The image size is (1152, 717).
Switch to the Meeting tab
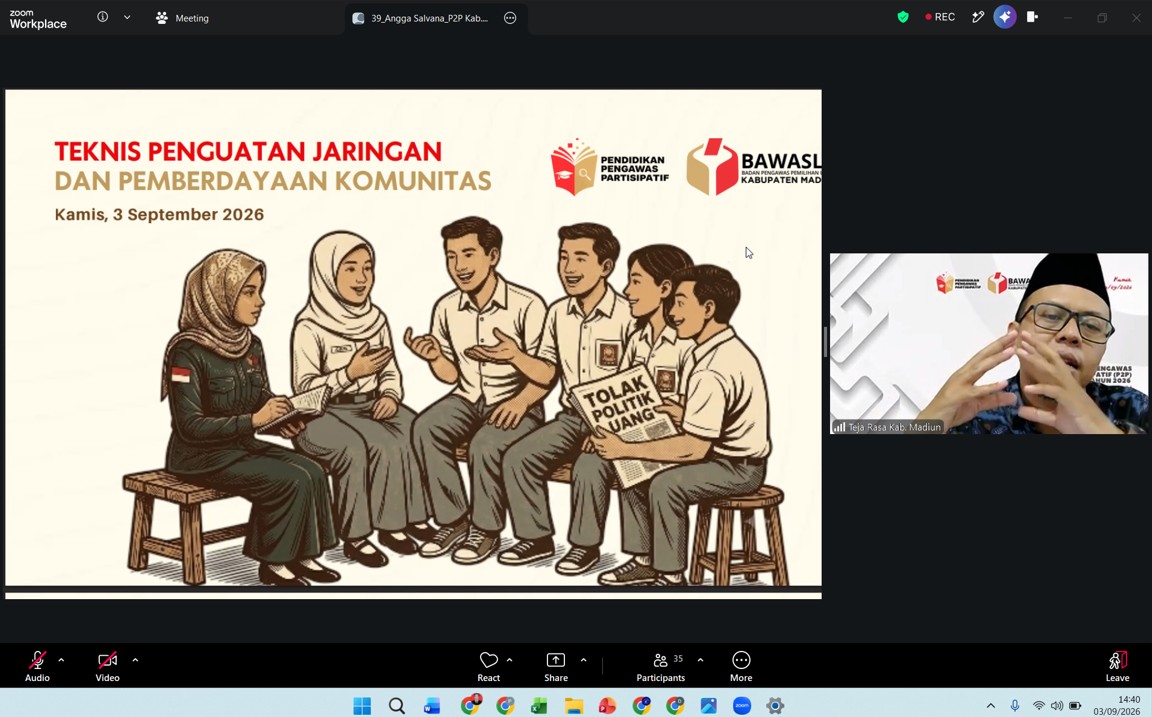click(x=182, y=18)
